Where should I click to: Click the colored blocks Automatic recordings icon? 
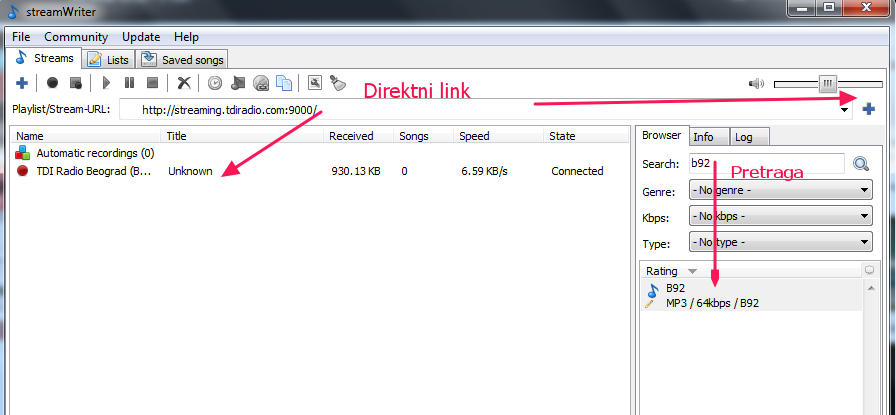tap(22, 153)
